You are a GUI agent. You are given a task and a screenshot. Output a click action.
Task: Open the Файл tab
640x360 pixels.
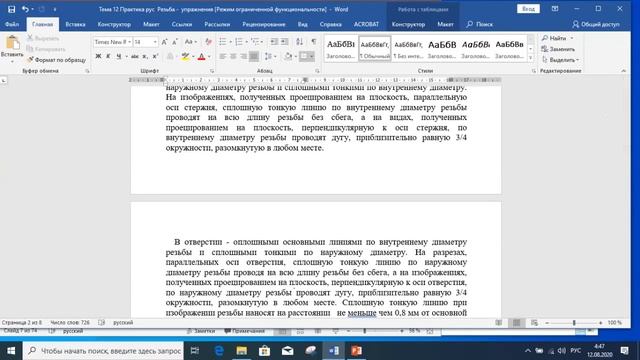[12, 24]
